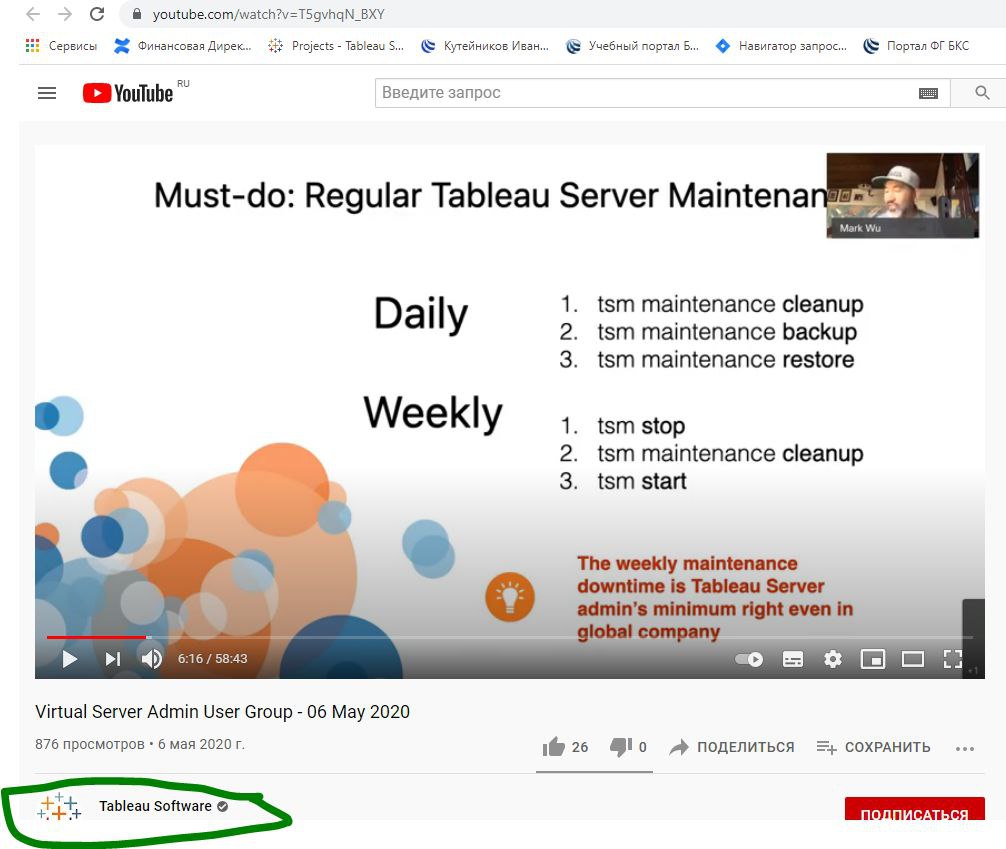Toggle the autoplay switch
The height and width of the screenshot is (849, 1006).
749,659
